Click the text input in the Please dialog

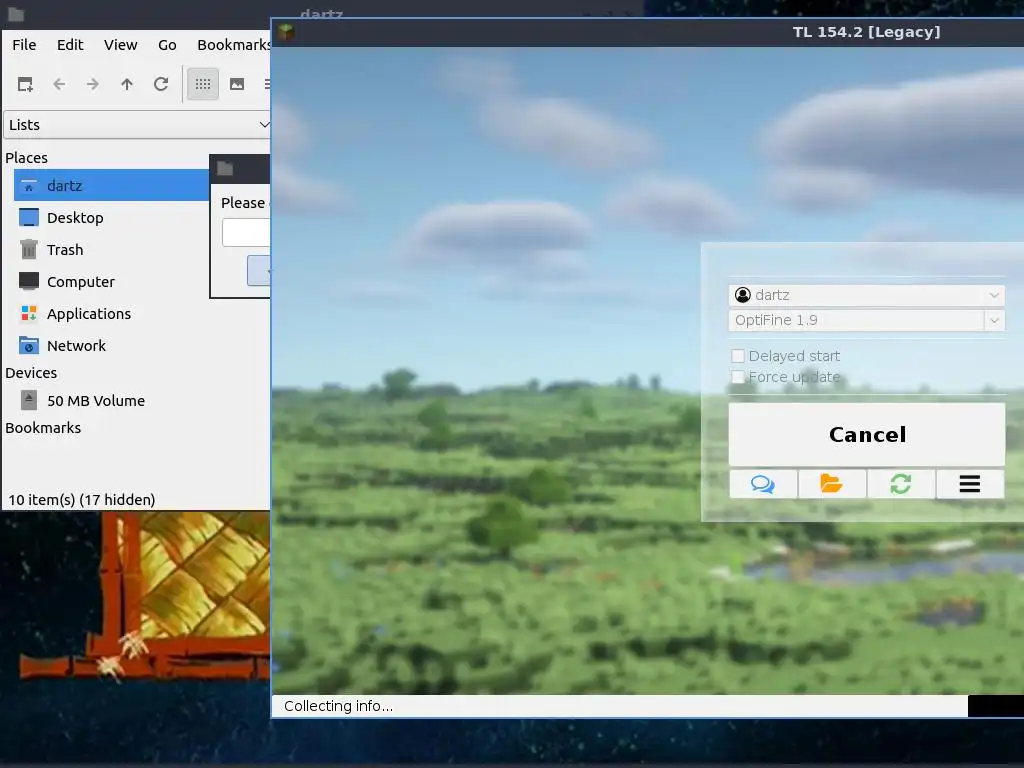click(x=246, y=232)
